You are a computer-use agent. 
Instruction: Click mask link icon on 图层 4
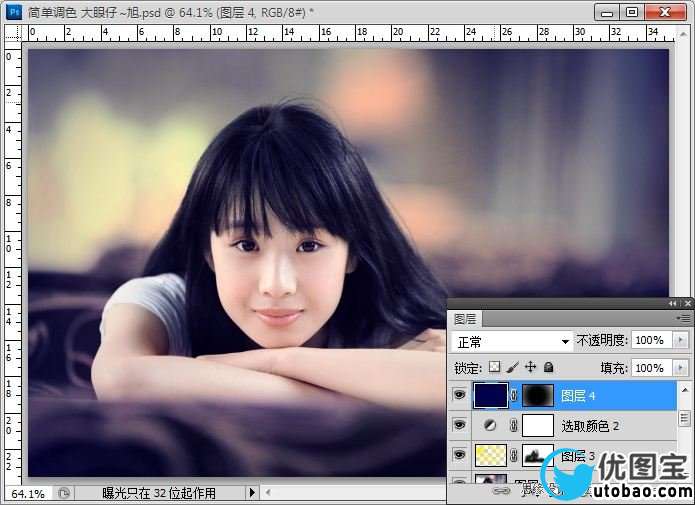click(514, 395)
